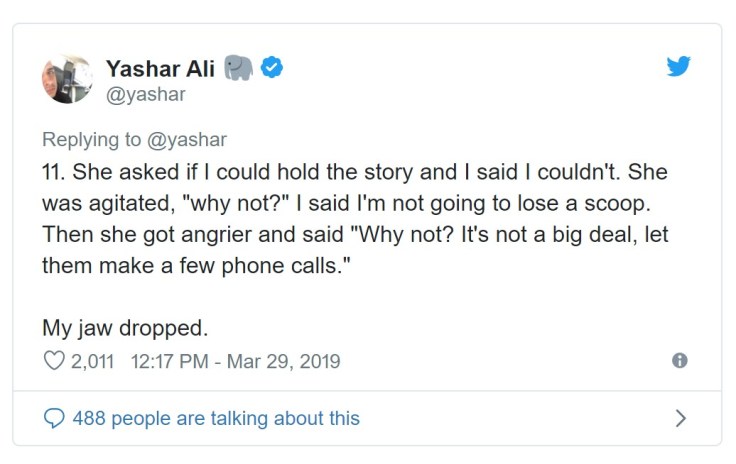This screenshot has height=464, width=736.
Task: Click the blue verified checkmark badge
Action: (x=272, y=68)
